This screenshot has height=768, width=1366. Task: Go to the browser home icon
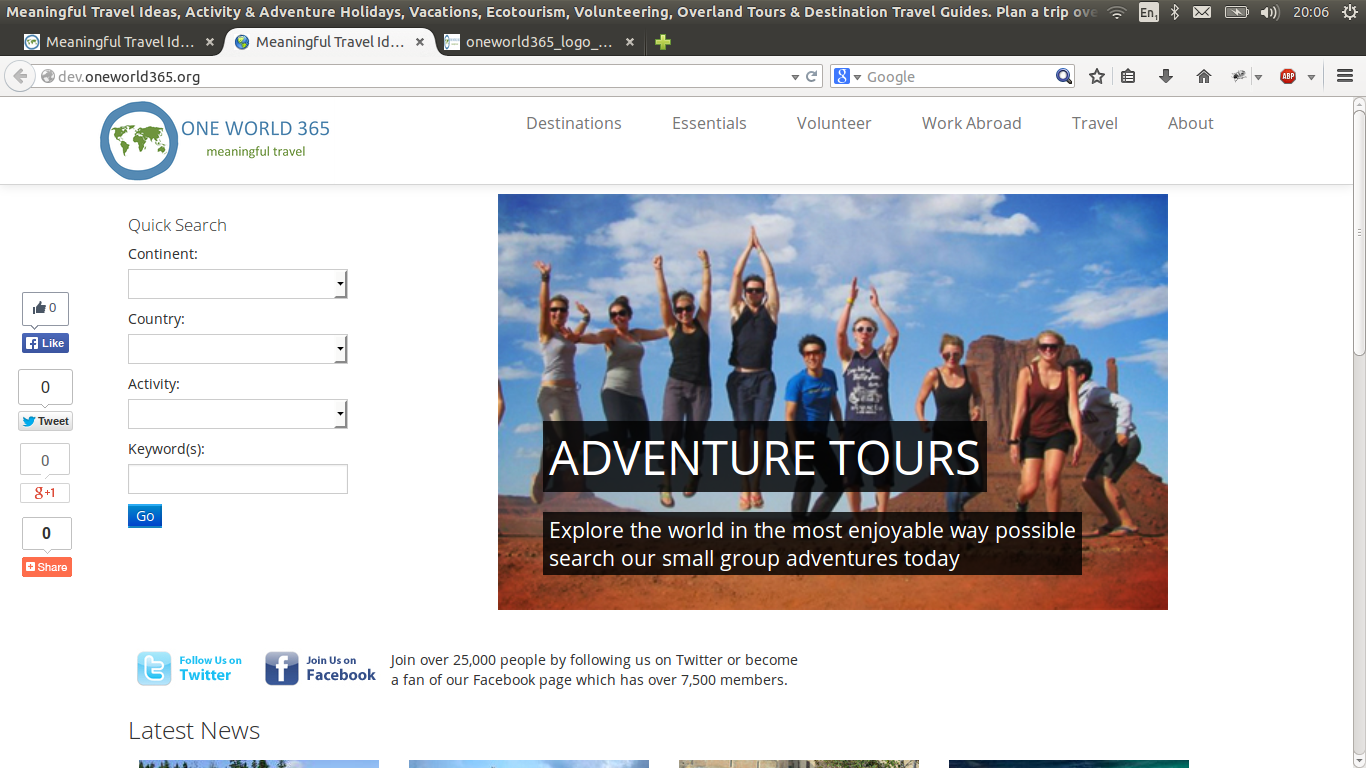pos(1204,77)
